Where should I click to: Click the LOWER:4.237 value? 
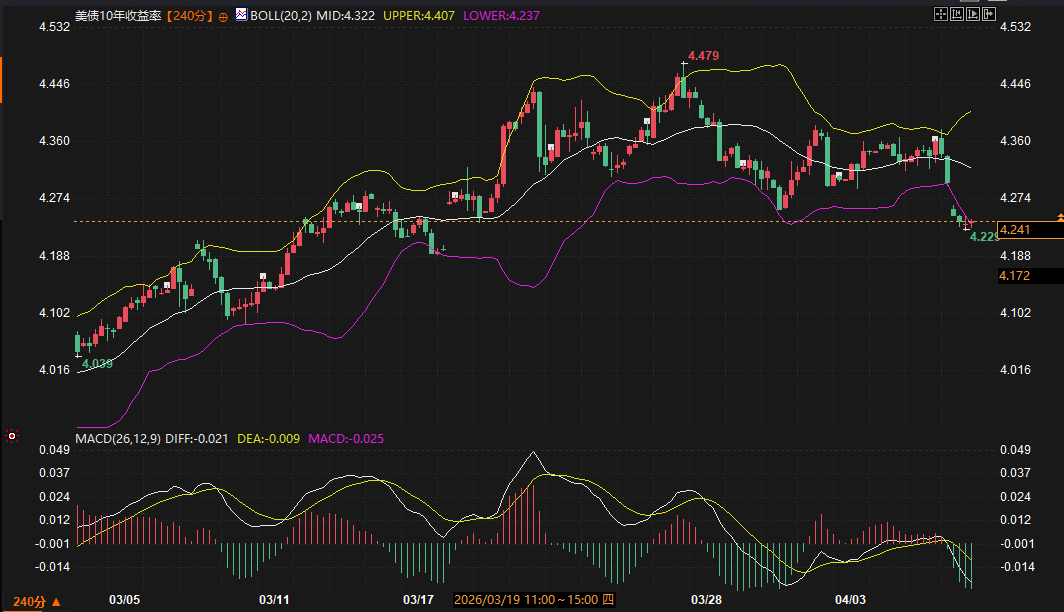tap(501, 16)
